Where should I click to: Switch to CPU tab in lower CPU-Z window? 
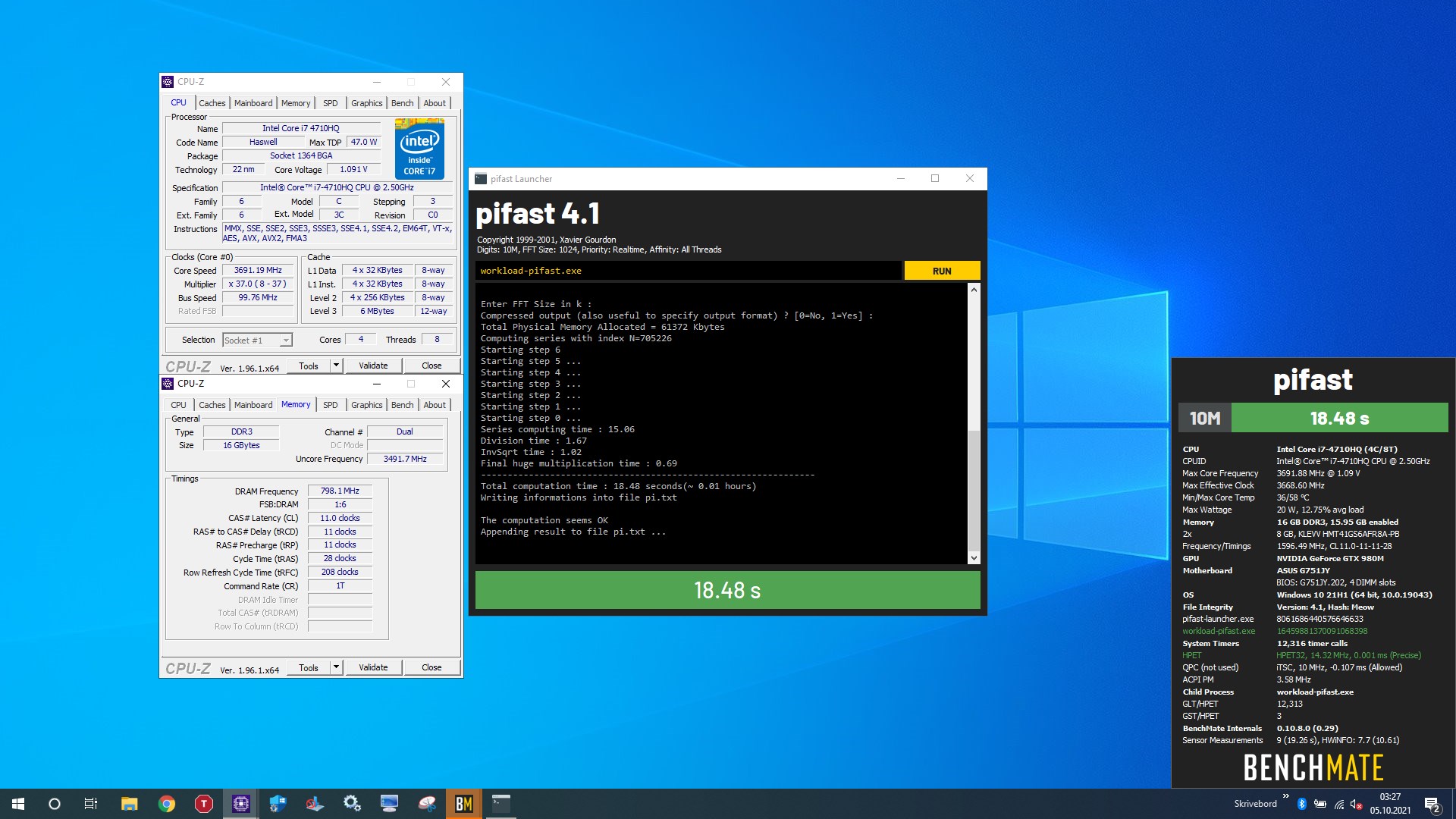179,405
